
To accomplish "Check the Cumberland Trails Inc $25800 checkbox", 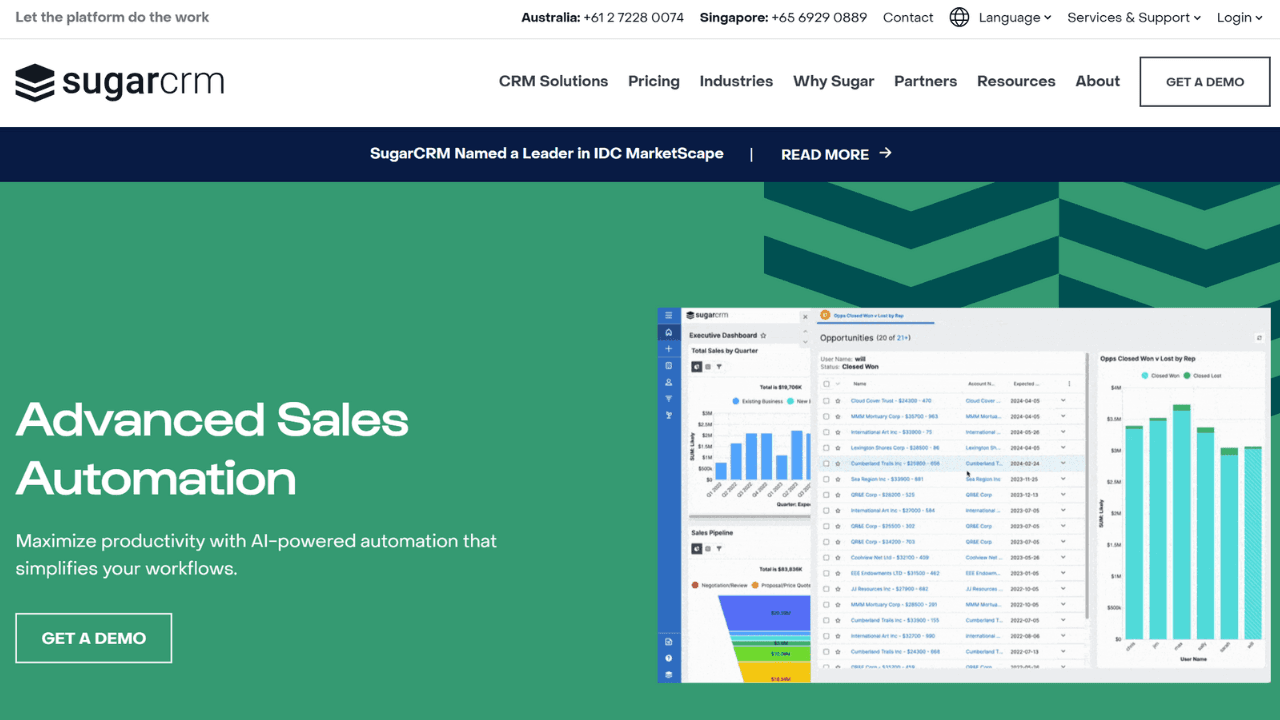I will (x=826, y=464).
